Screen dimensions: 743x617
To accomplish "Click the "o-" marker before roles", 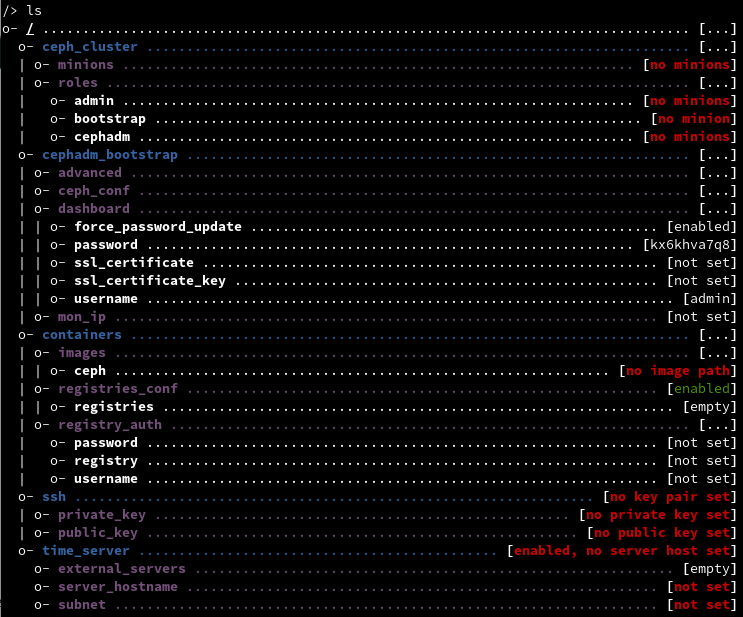I will (41, 83).
